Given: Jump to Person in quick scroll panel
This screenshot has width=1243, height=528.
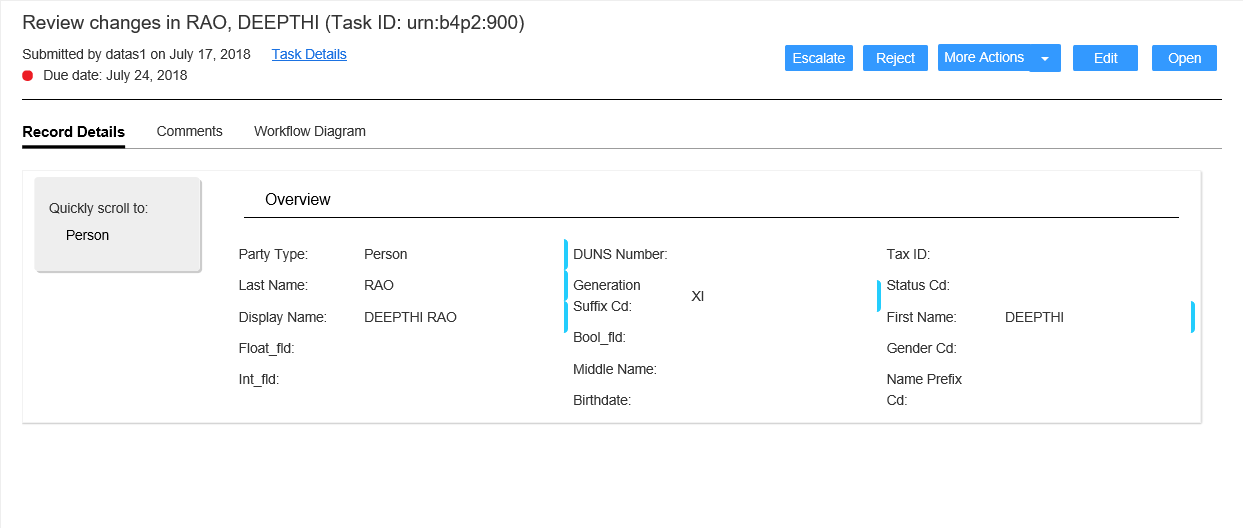Looking at the screenshot, I should [x=87, y=235].
